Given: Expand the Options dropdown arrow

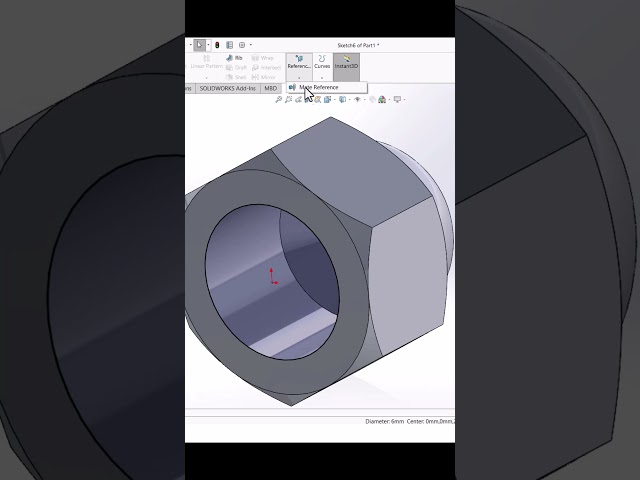Looking at the screenshot, I should [251, 45].
